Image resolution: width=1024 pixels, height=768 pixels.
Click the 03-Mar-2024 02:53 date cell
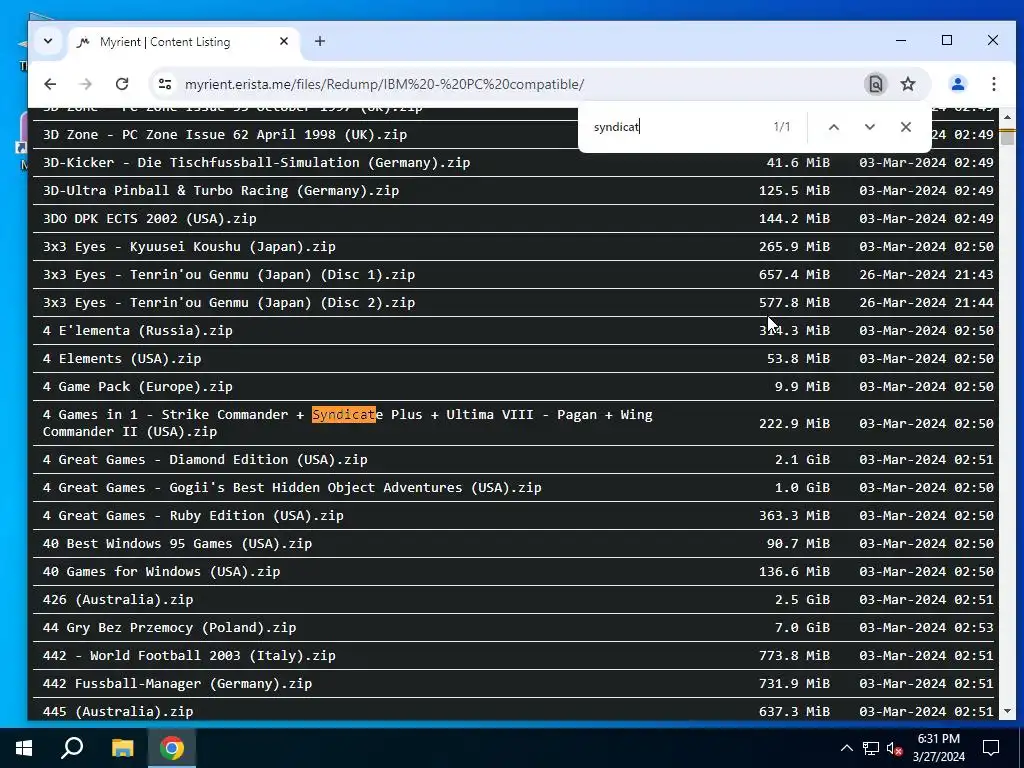(x=926, y=628)
